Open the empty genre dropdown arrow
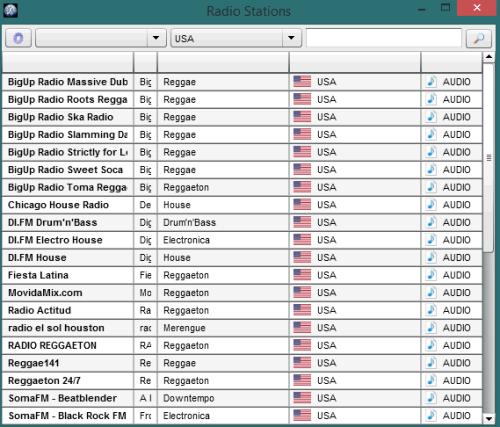The image size is (500, 427). pyautogui.click(x=156, y=38)
